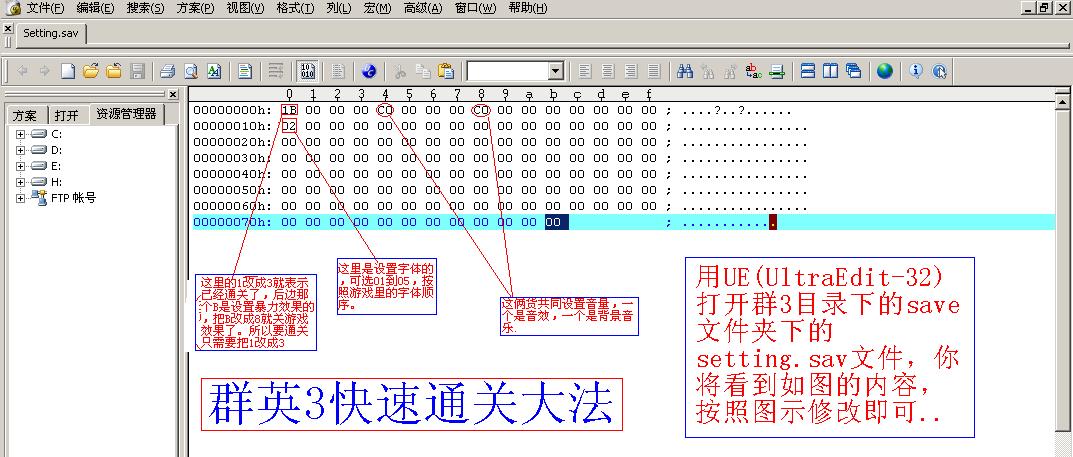Viewport: 1073px width, 457px height.
Task: Open the 文件(F) menu
Action: 45,8
